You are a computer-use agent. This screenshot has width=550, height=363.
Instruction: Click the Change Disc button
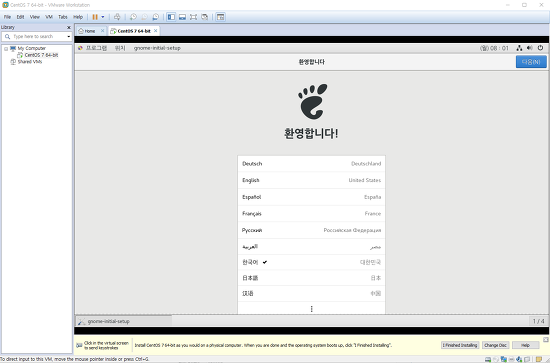(495, 345)
